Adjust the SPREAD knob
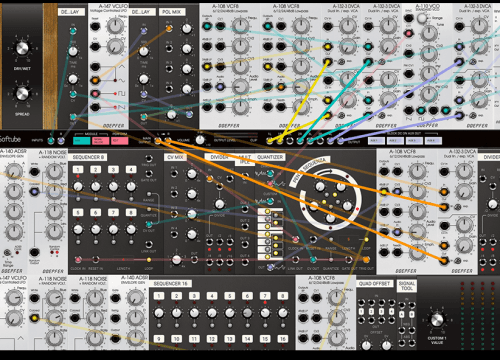The image size is (500, 360). pos(22,94)
